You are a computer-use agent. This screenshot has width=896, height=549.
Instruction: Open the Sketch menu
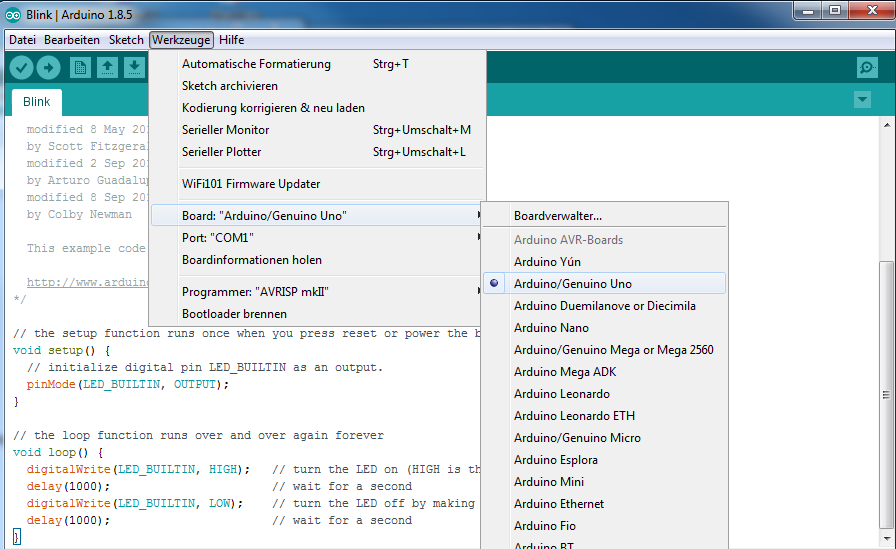(126, 40)
